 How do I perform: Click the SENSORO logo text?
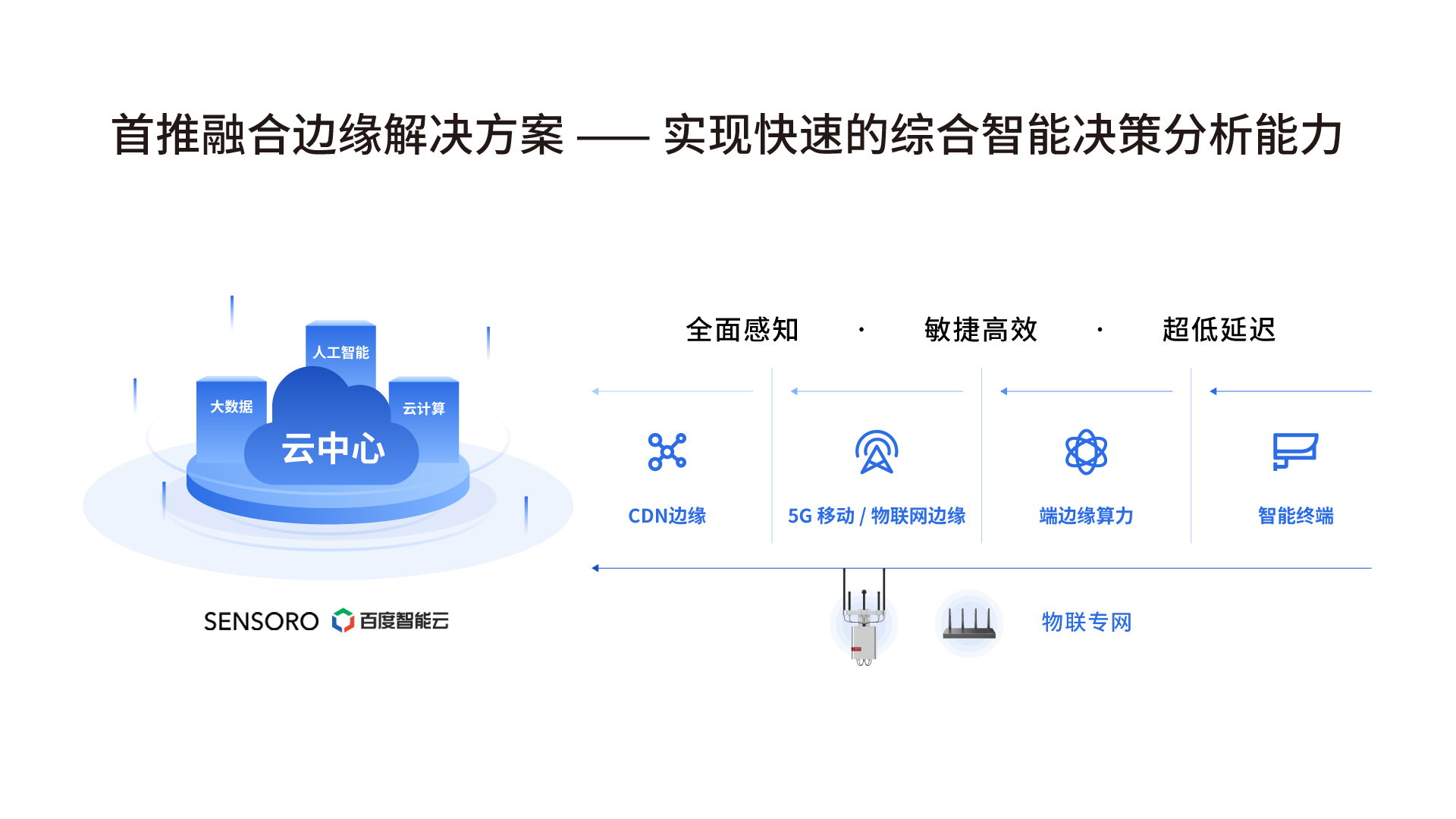click(x=261, y=621)
